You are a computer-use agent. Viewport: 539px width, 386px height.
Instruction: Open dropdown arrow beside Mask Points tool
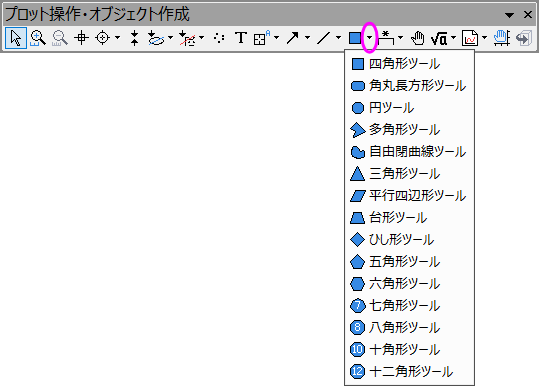click(202, 38)
